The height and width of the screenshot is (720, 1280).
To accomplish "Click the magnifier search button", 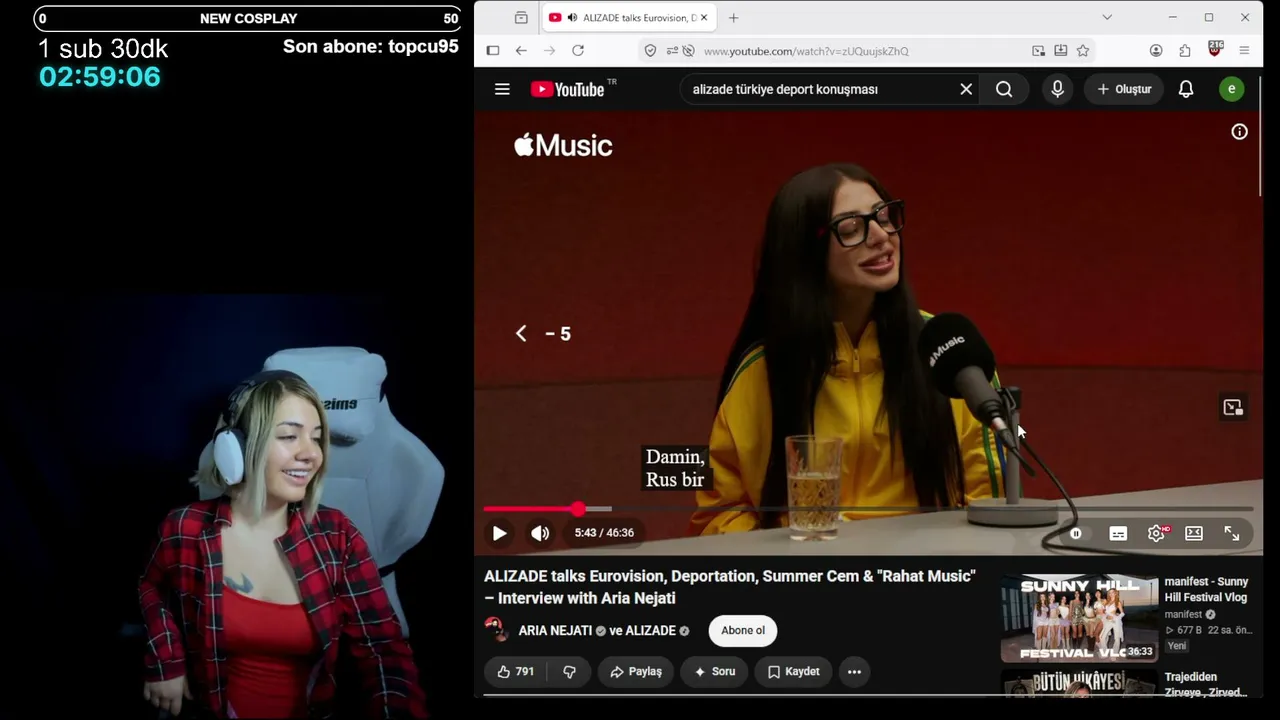I will coord(1004,89).
